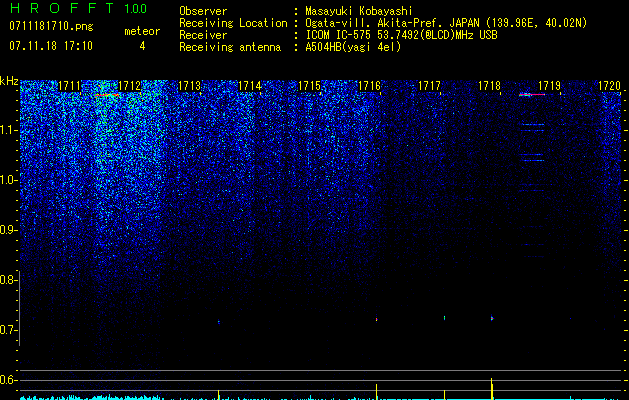Click the meteor echo dot below 1716
The height and width of the screenshot is (400, 629).
click(377, 319)
